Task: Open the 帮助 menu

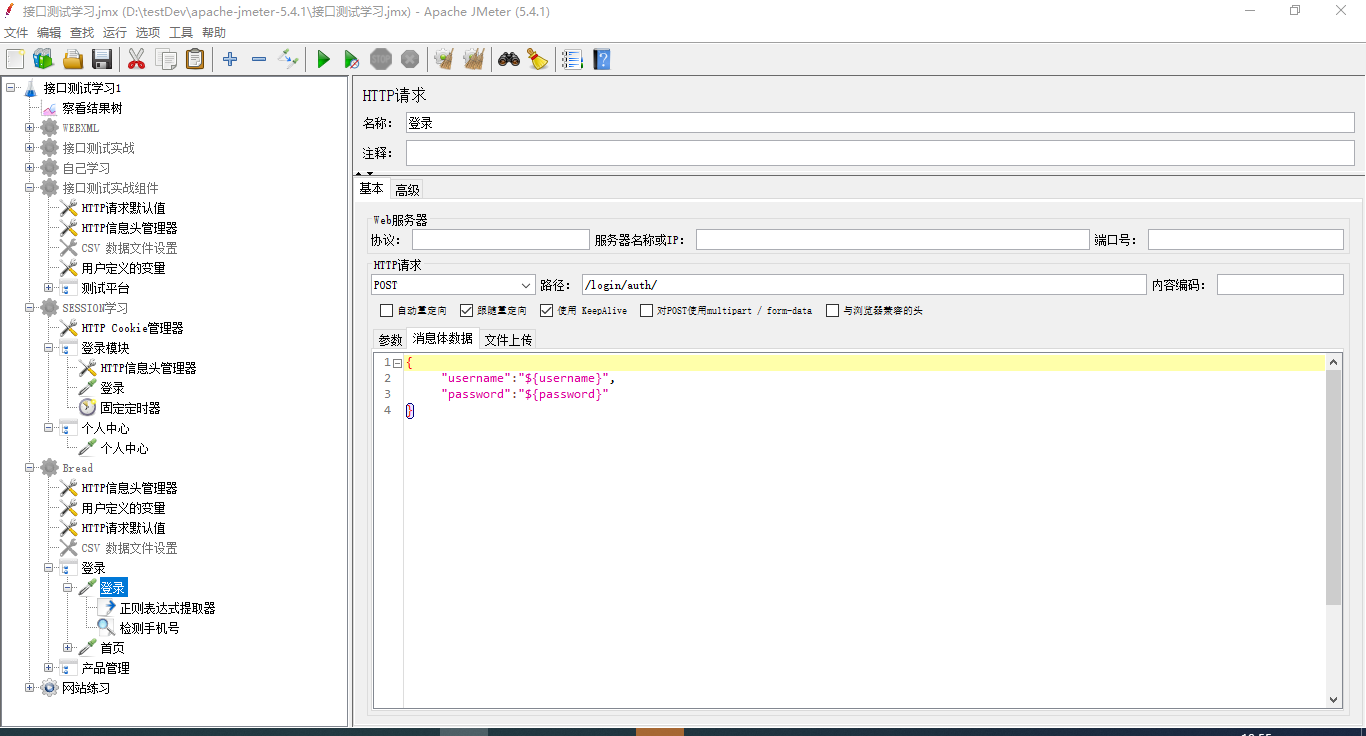Action: click(214, 33)
